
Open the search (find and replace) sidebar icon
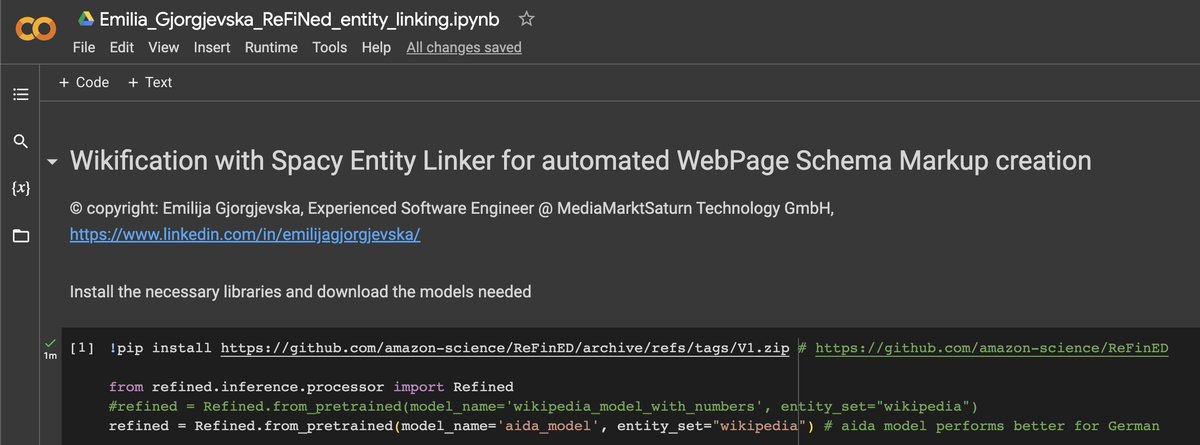21,141
